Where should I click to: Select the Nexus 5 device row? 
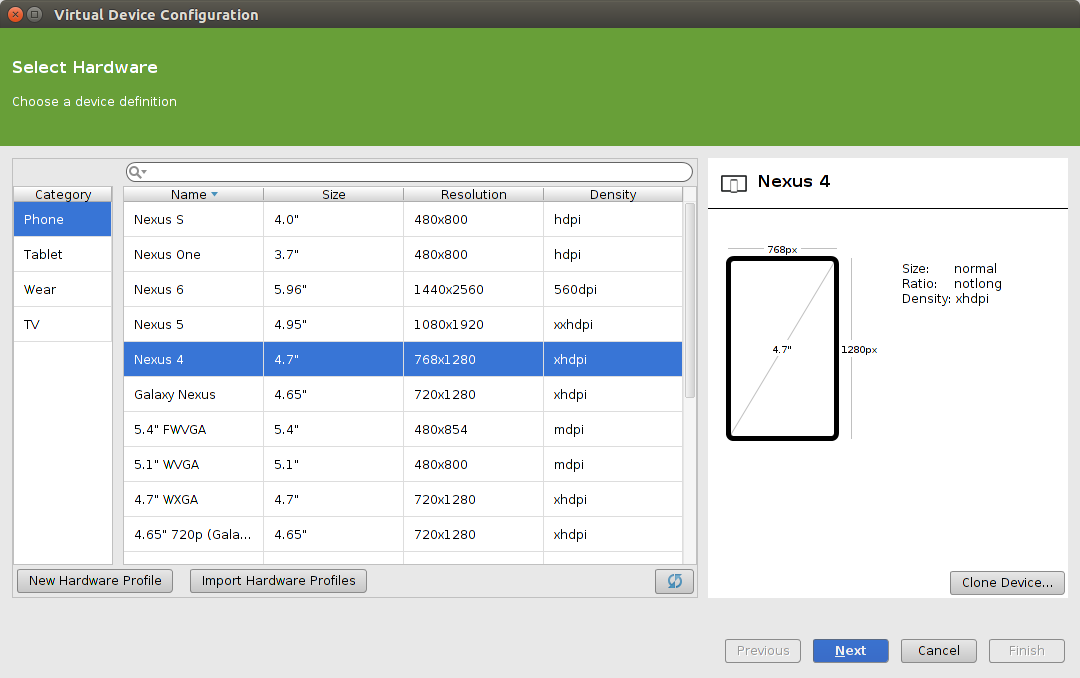pos(403,325)
